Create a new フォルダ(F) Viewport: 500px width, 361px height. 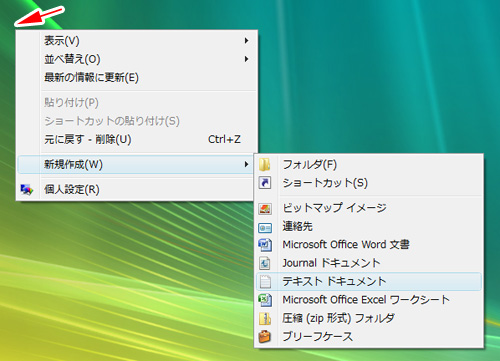point(369,164)
